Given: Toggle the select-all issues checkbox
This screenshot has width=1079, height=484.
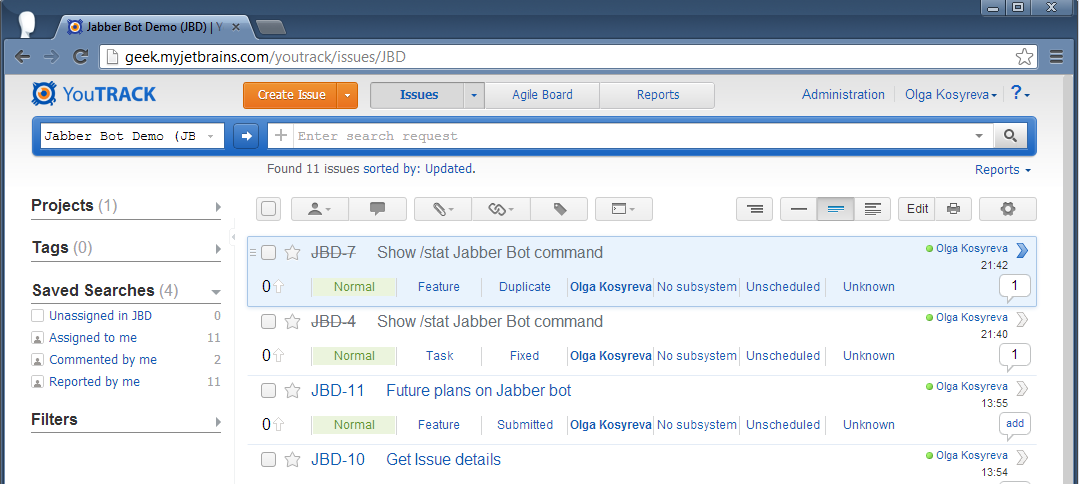Looking at the screenshot, I should pyautogui.click(x=268, y=209).
